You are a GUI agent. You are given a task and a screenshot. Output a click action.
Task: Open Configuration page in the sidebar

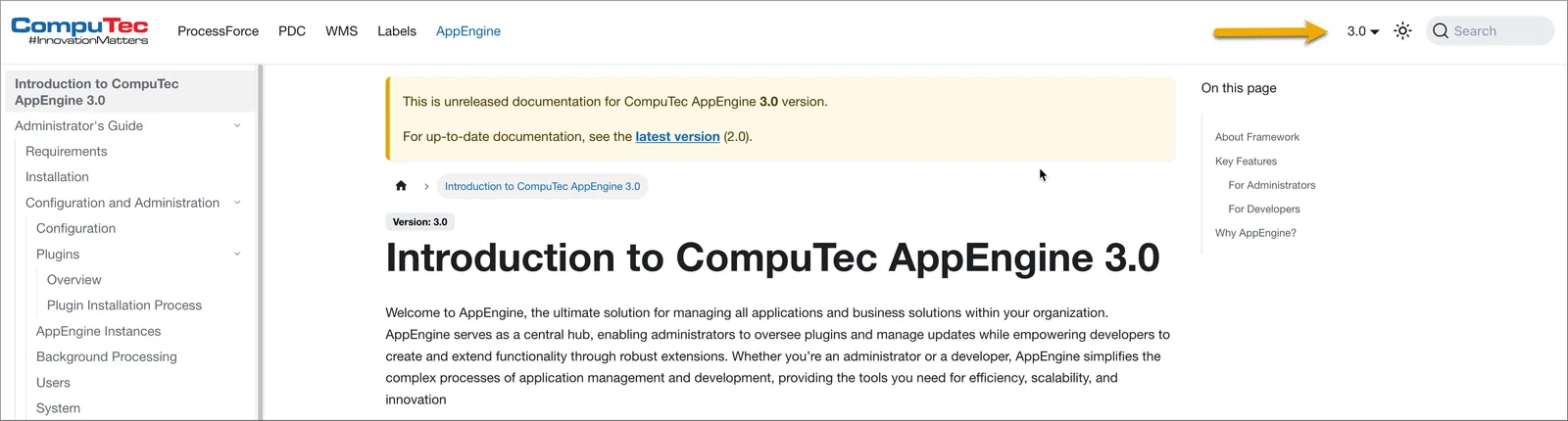click(75, 228)
